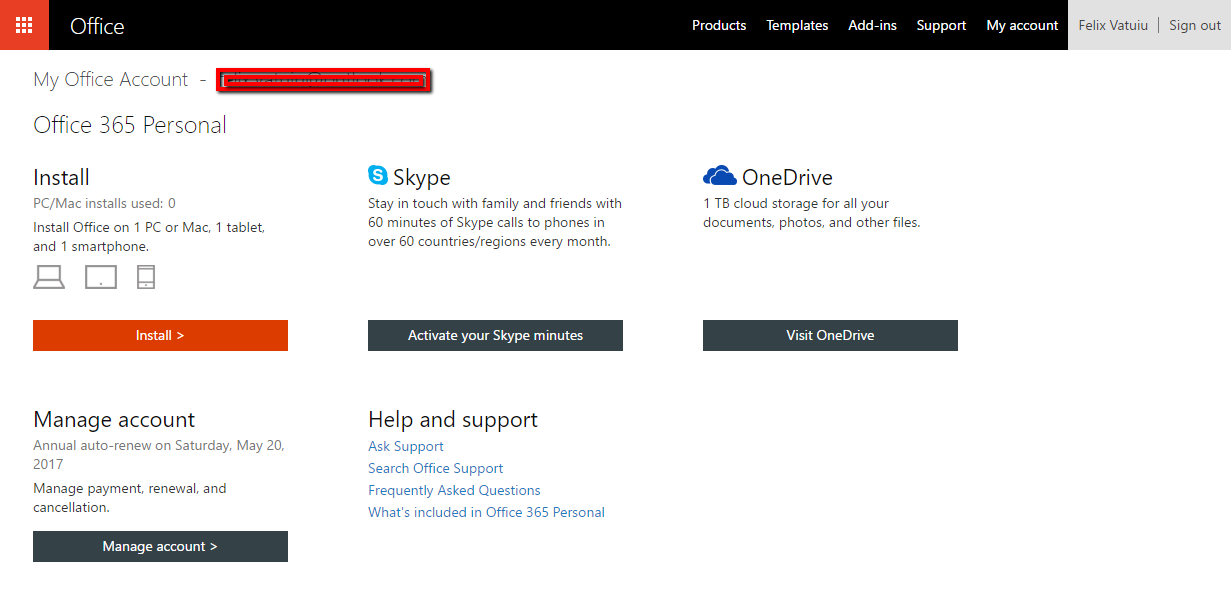Click the Skype logo icon
The width and height of the screenshot is (1231, 589).
click(378, 176)
